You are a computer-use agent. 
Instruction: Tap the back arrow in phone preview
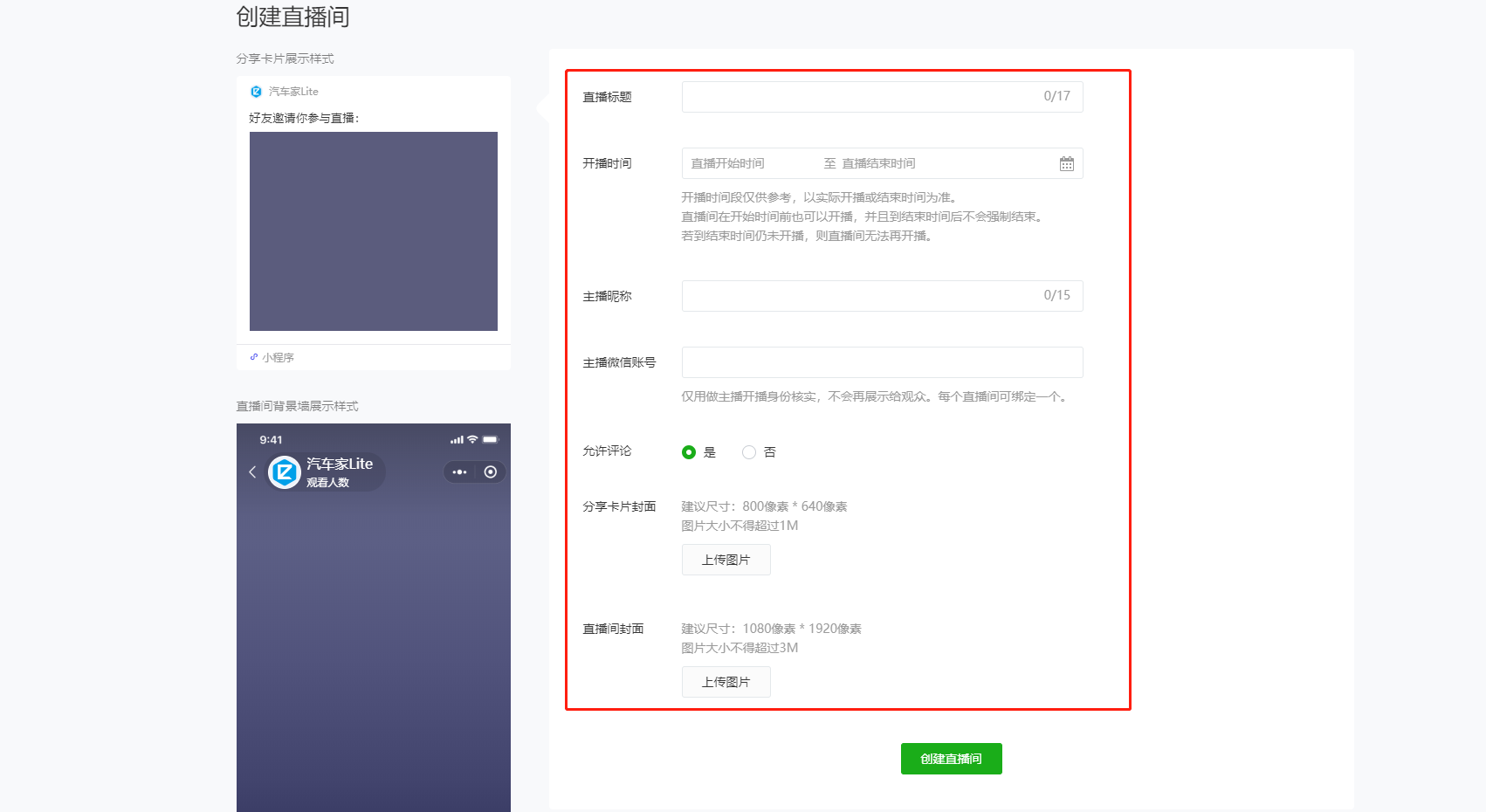coord(252,472)
